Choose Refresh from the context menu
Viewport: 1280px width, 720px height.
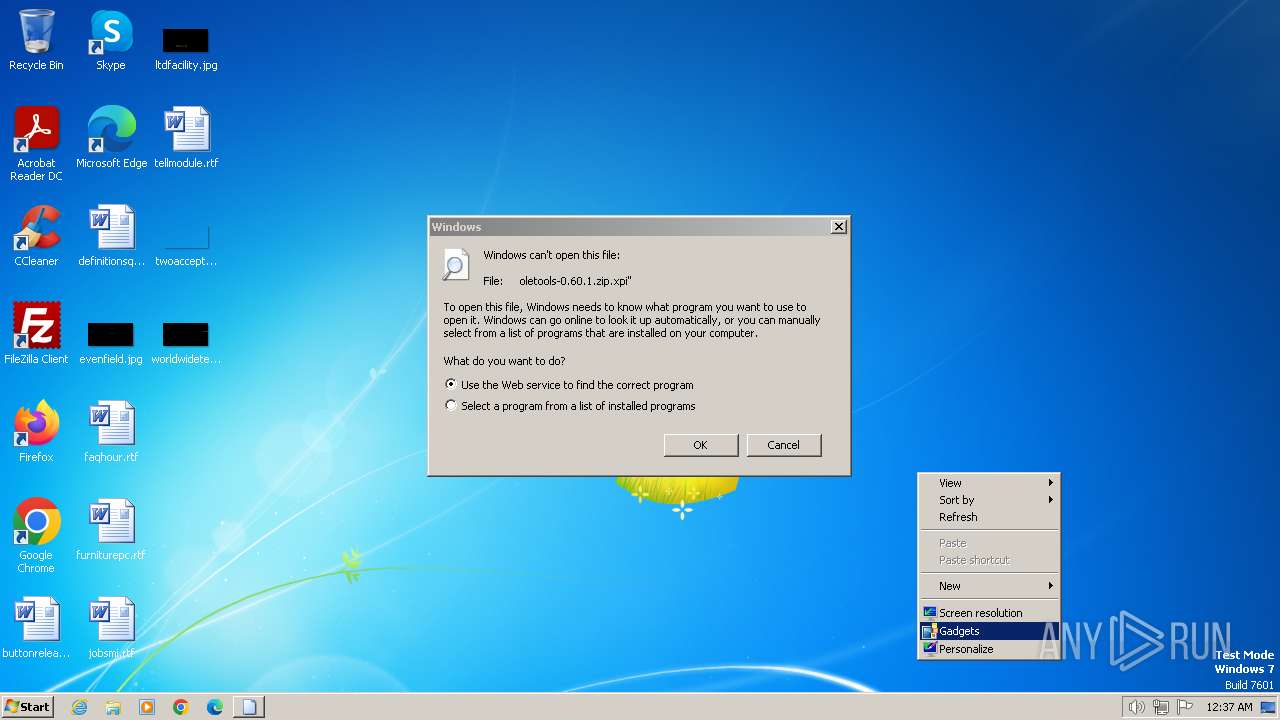tap(989, 517)
